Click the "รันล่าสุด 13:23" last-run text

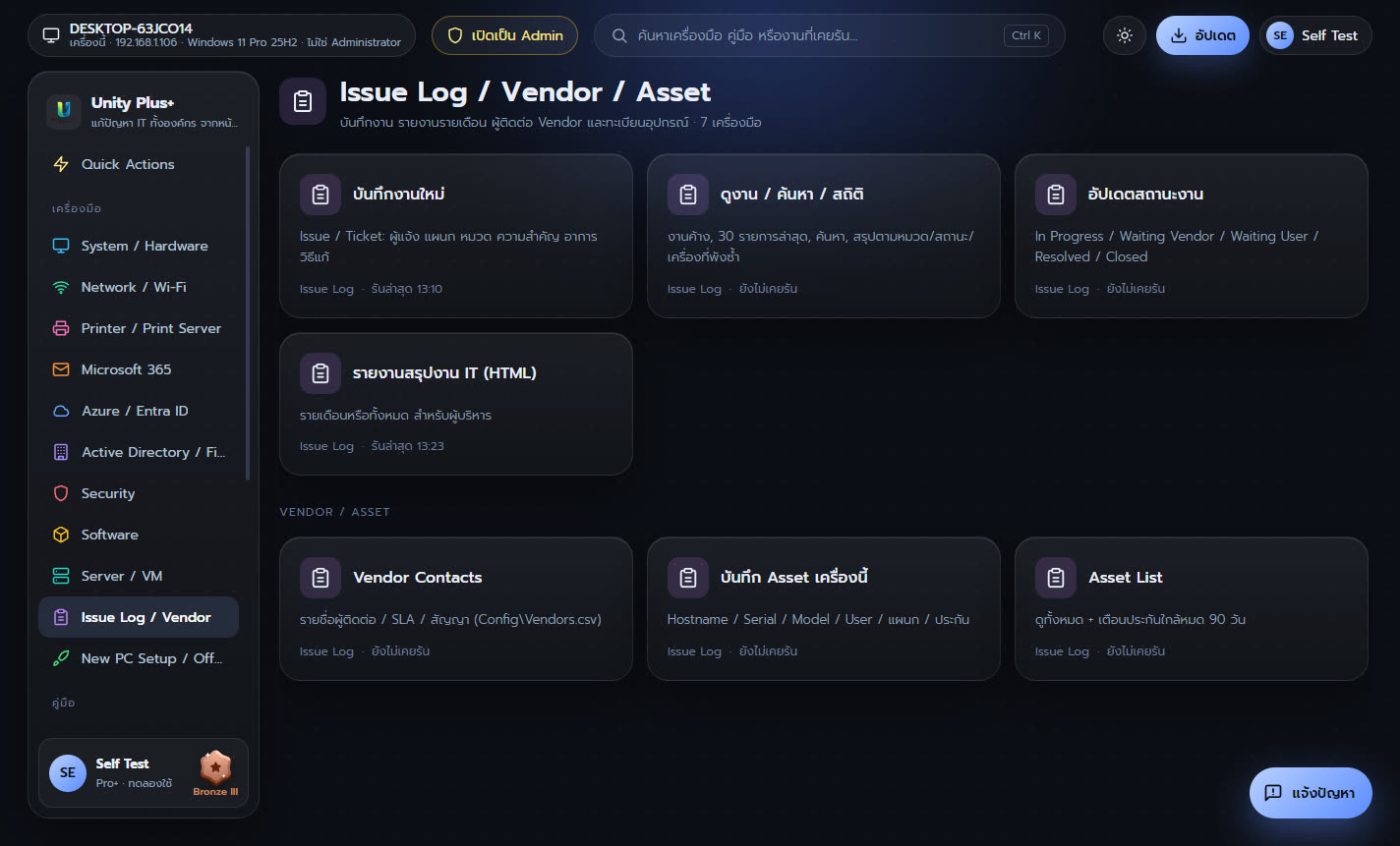pyautogui.click(x=408, y=446)
